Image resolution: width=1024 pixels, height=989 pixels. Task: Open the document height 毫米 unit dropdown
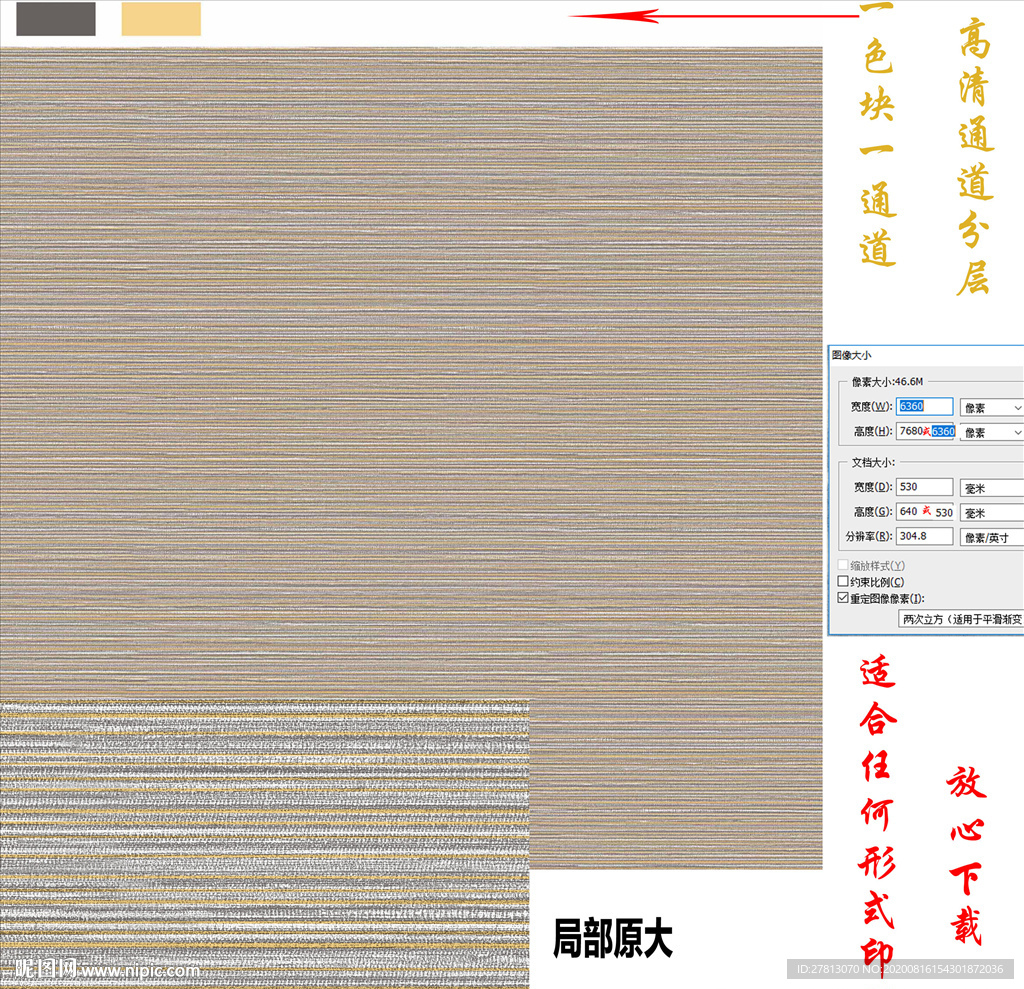(x=991, y=513)
